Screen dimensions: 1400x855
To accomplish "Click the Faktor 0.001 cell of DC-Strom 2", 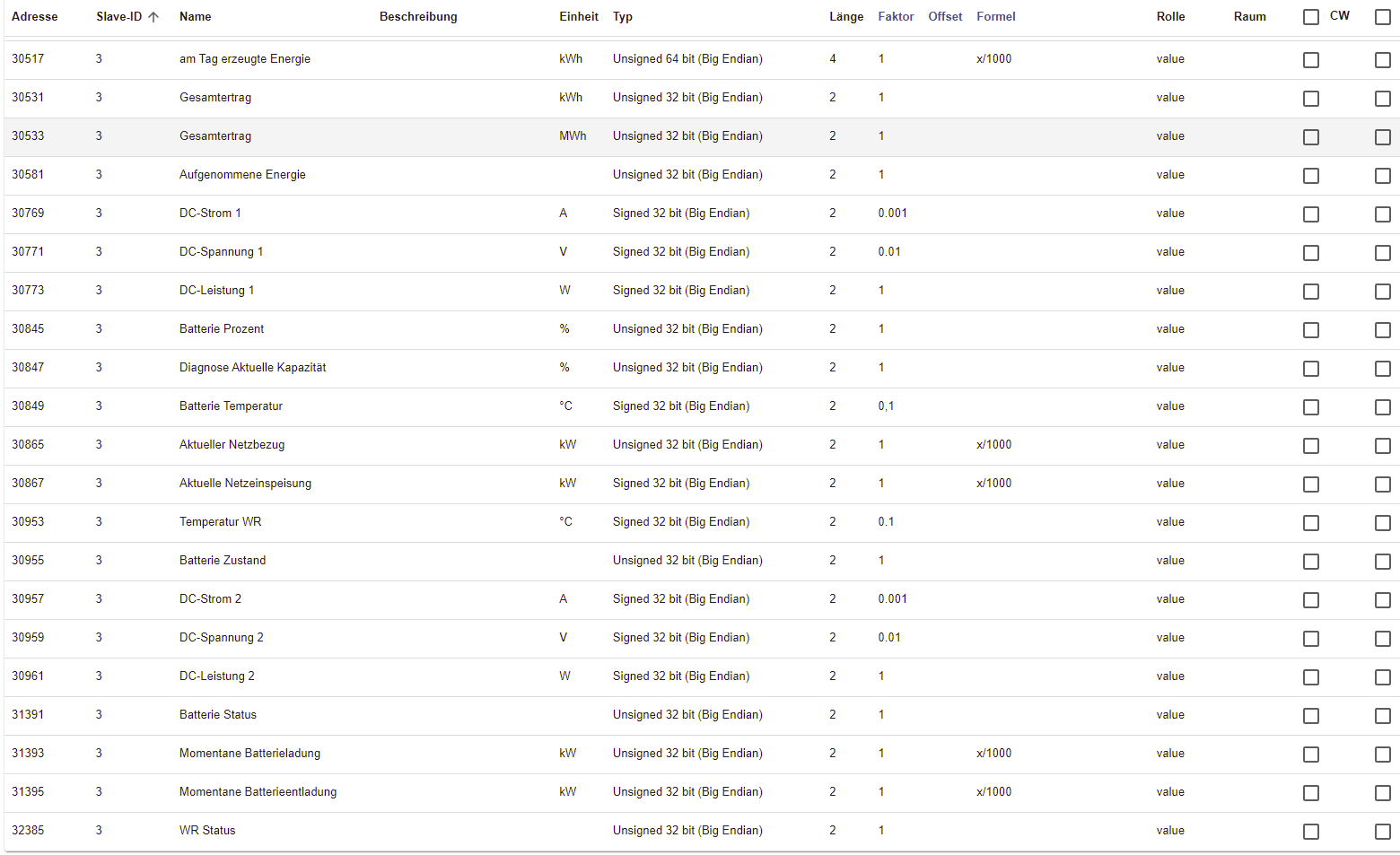I will [x=893, y=599].
